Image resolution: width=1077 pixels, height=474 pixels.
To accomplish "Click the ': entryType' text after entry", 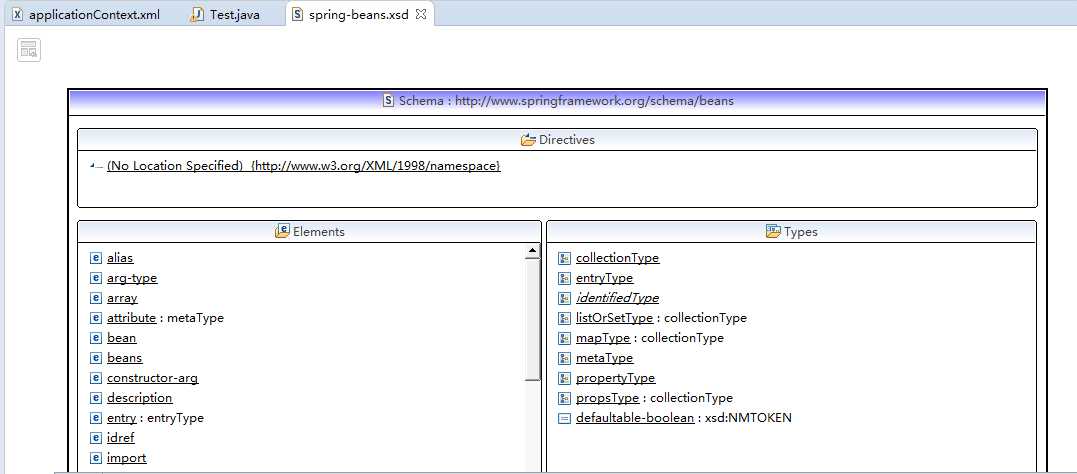I will pyautogui.click(x=172, y=418).
